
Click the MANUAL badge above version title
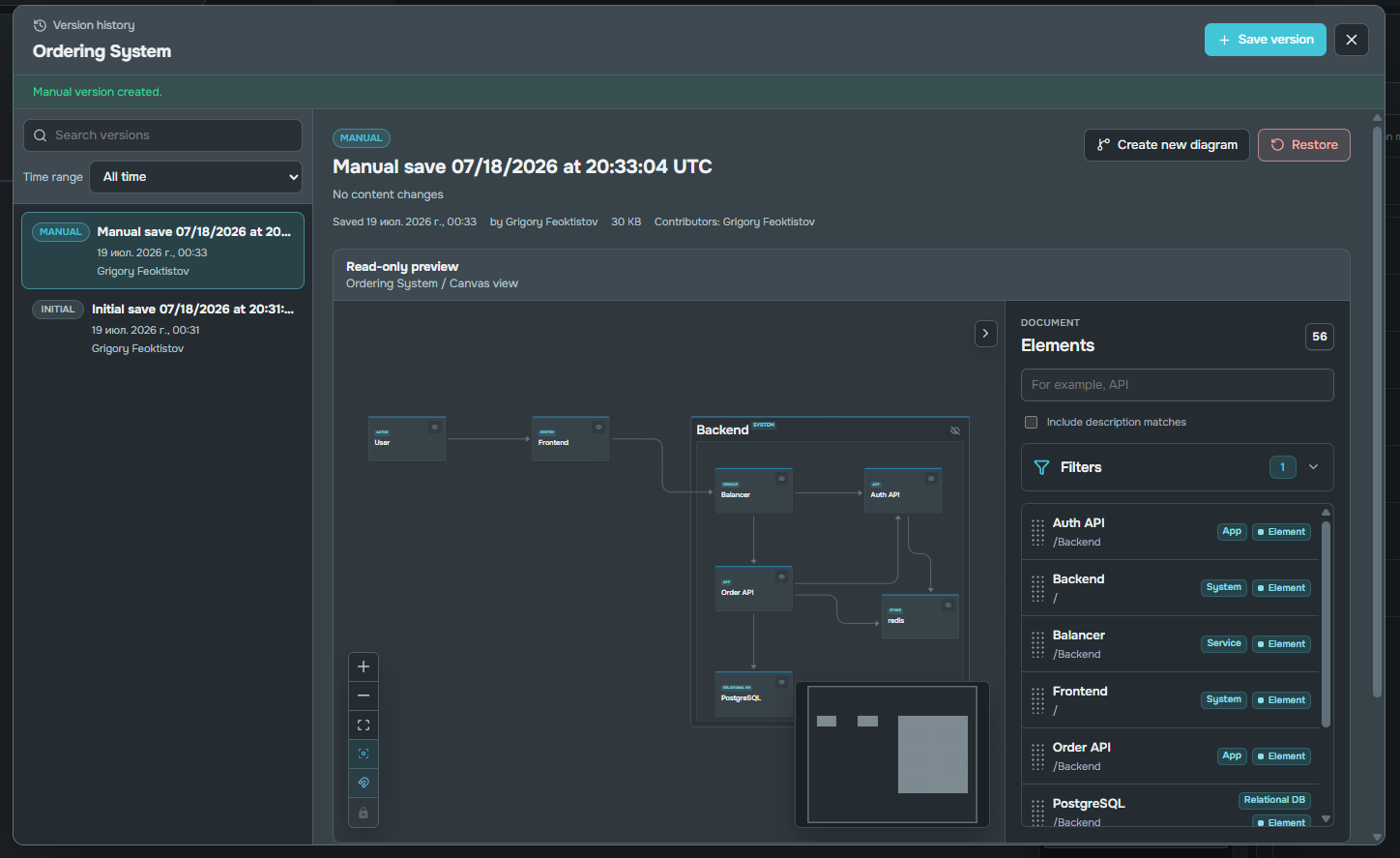pyautogui.click(x=362, y=138)
